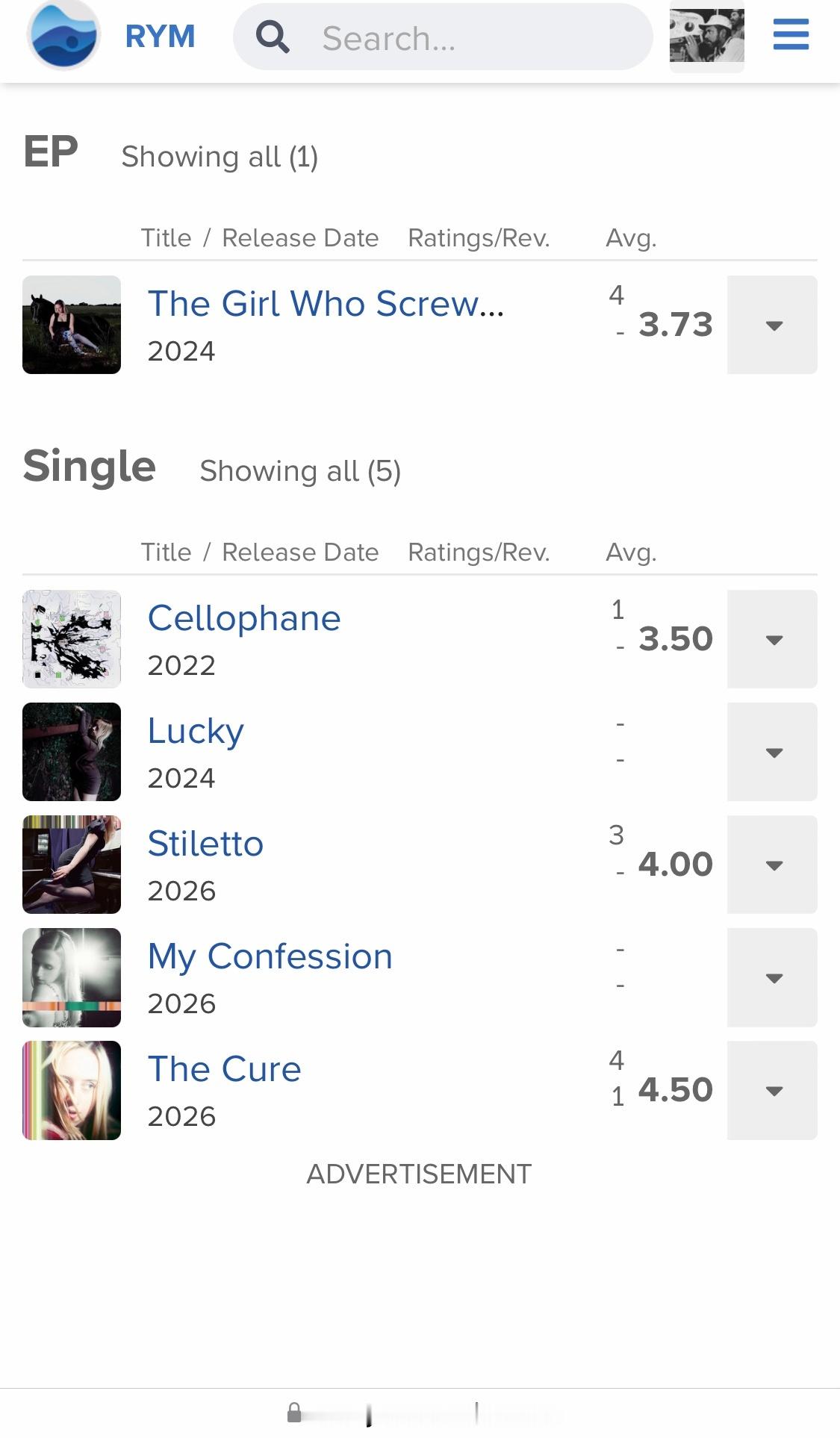Tap the search magnifier icon
This screenshot has width=840, height=1438.
(273, 37)
